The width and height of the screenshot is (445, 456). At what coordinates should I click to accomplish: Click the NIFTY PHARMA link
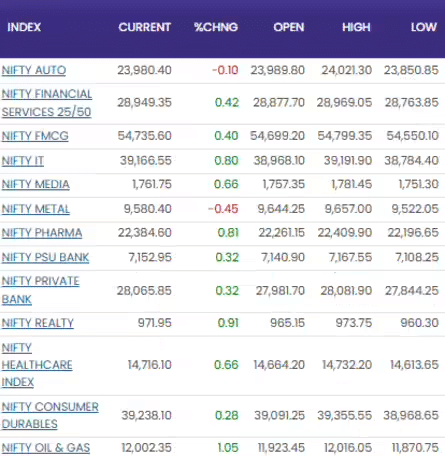click(x=42, y=233)
